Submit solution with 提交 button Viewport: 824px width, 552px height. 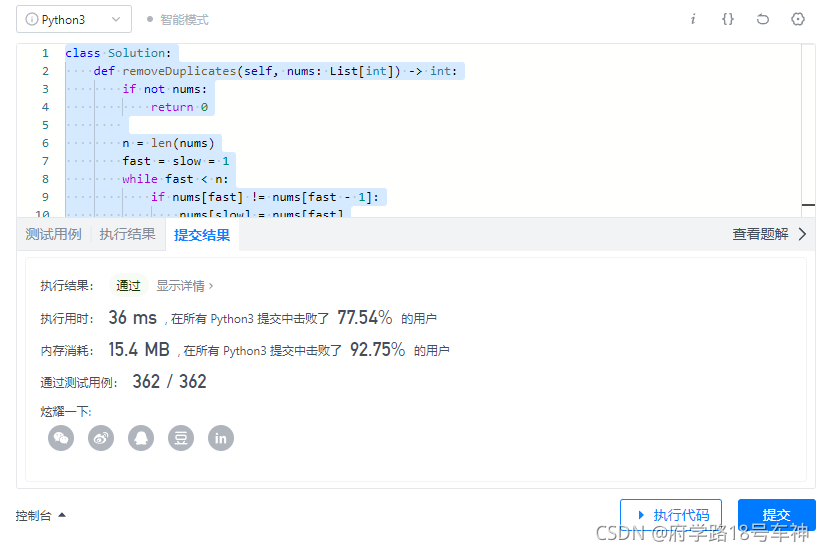pos(777,515)
